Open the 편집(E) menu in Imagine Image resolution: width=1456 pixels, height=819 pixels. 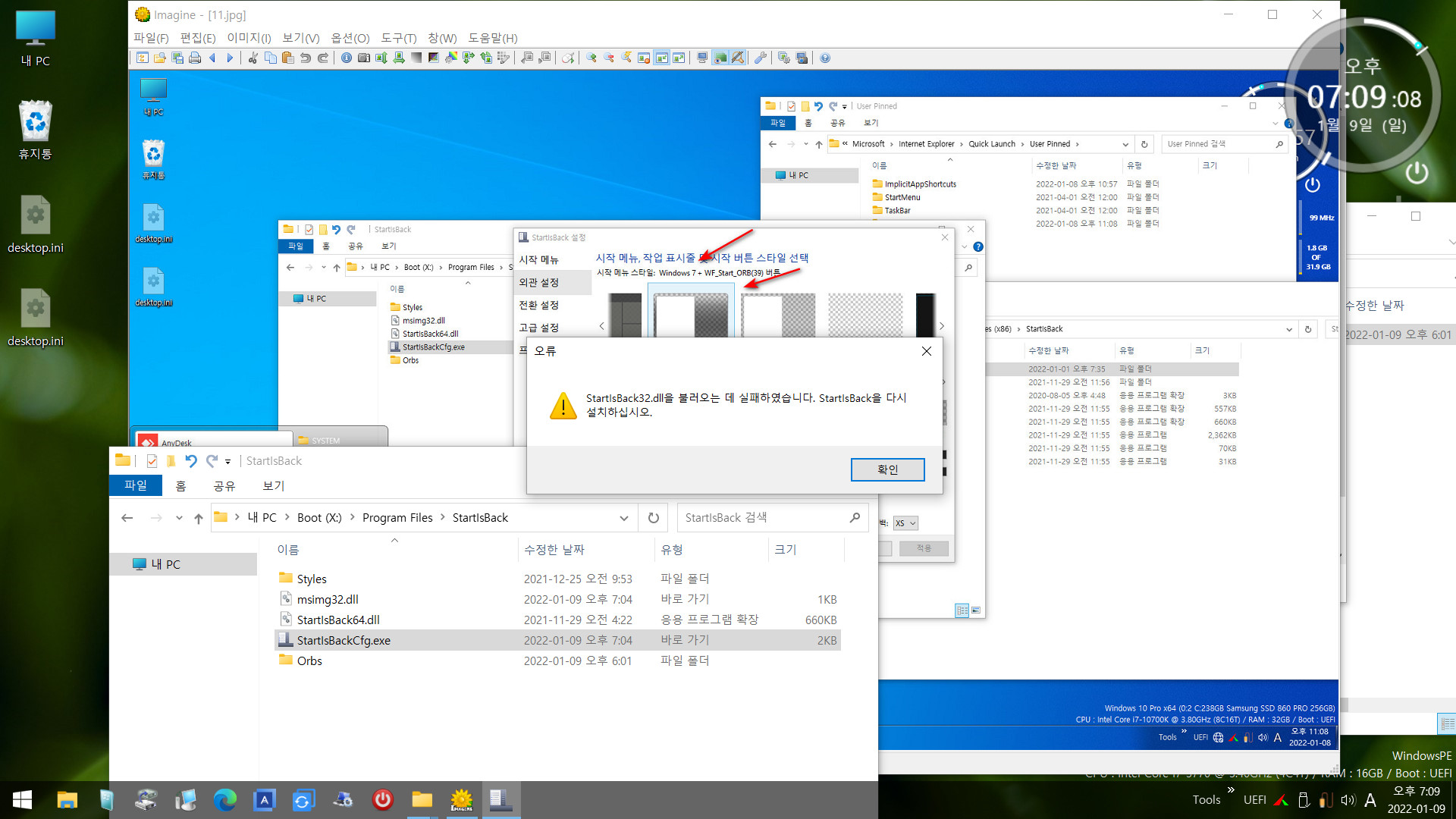pos(198,38)
